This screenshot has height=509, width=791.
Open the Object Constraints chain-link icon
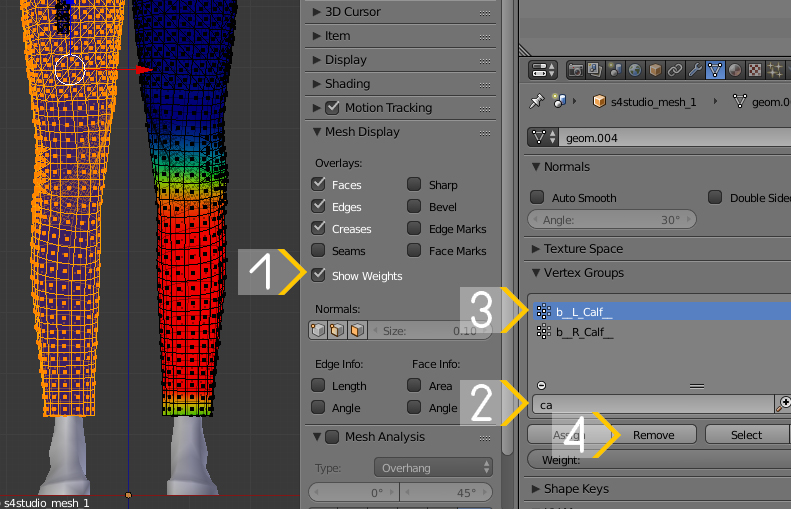(675, 70)
